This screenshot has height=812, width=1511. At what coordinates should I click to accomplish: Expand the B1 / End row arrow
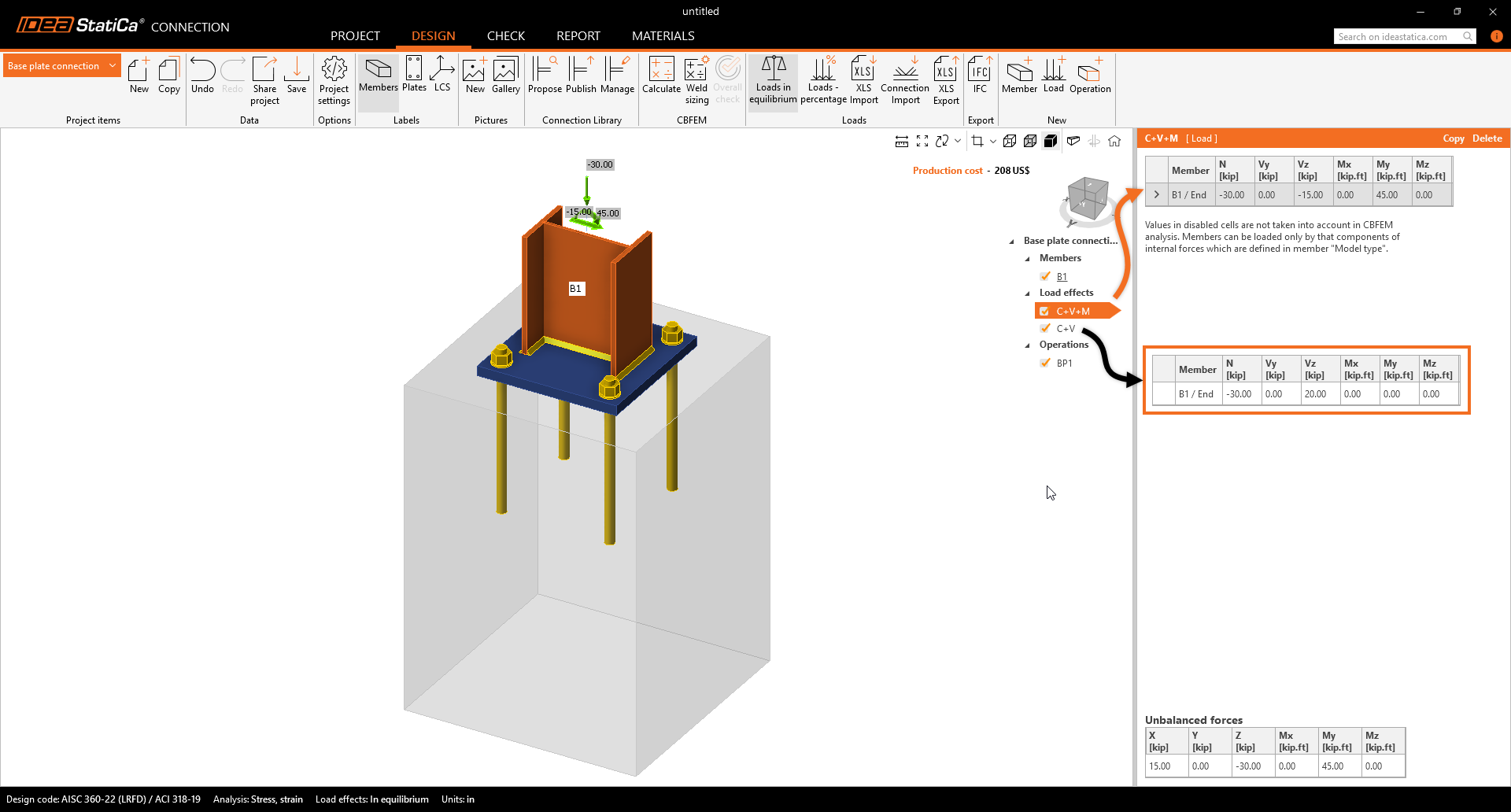pos(1156,194)
